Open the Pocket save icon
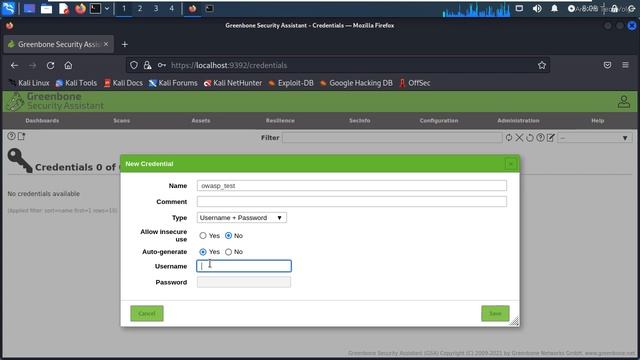The width and height of the screenshot is (640, 360). pos(607,65)
